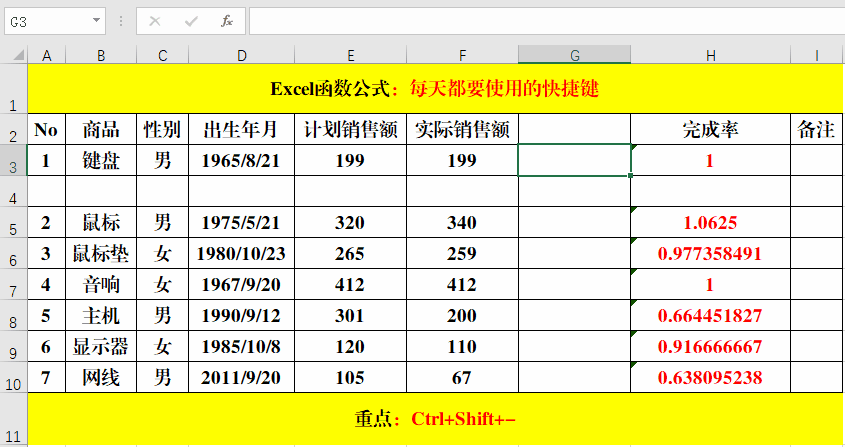Image resolution: width=845 pixels, height=447 pixels.
Task: Click the cell containing '鼠标垫'
Action: [101, 253]
